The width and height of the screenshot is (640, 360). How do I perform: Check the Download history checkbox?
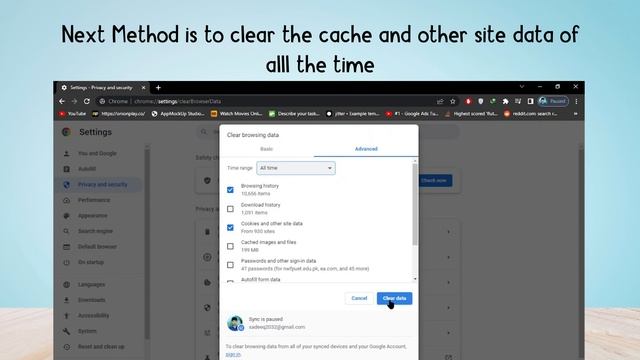(230, 209)
